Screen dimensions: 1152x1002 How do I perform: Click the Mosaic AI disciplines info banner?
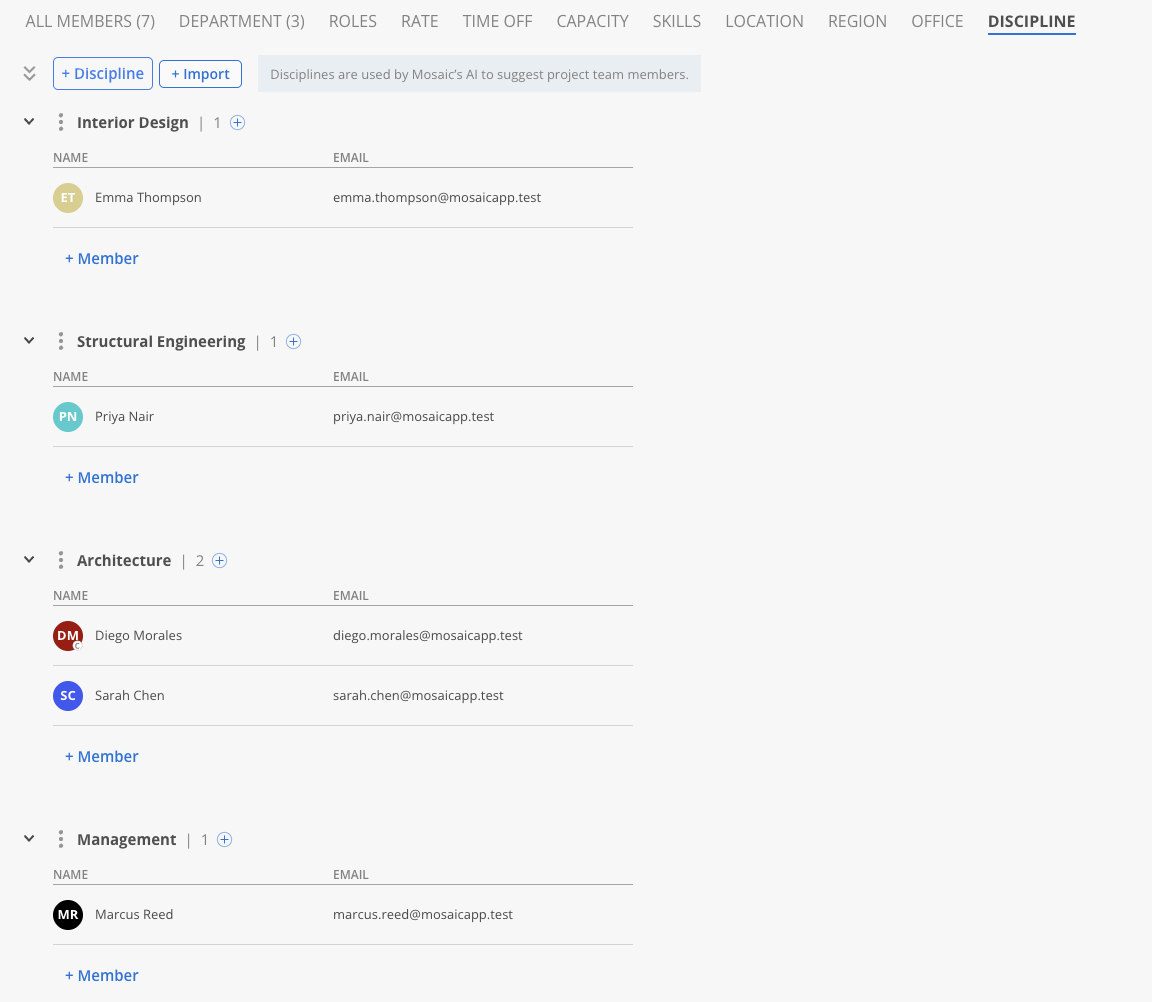click(x=479, y=74)
